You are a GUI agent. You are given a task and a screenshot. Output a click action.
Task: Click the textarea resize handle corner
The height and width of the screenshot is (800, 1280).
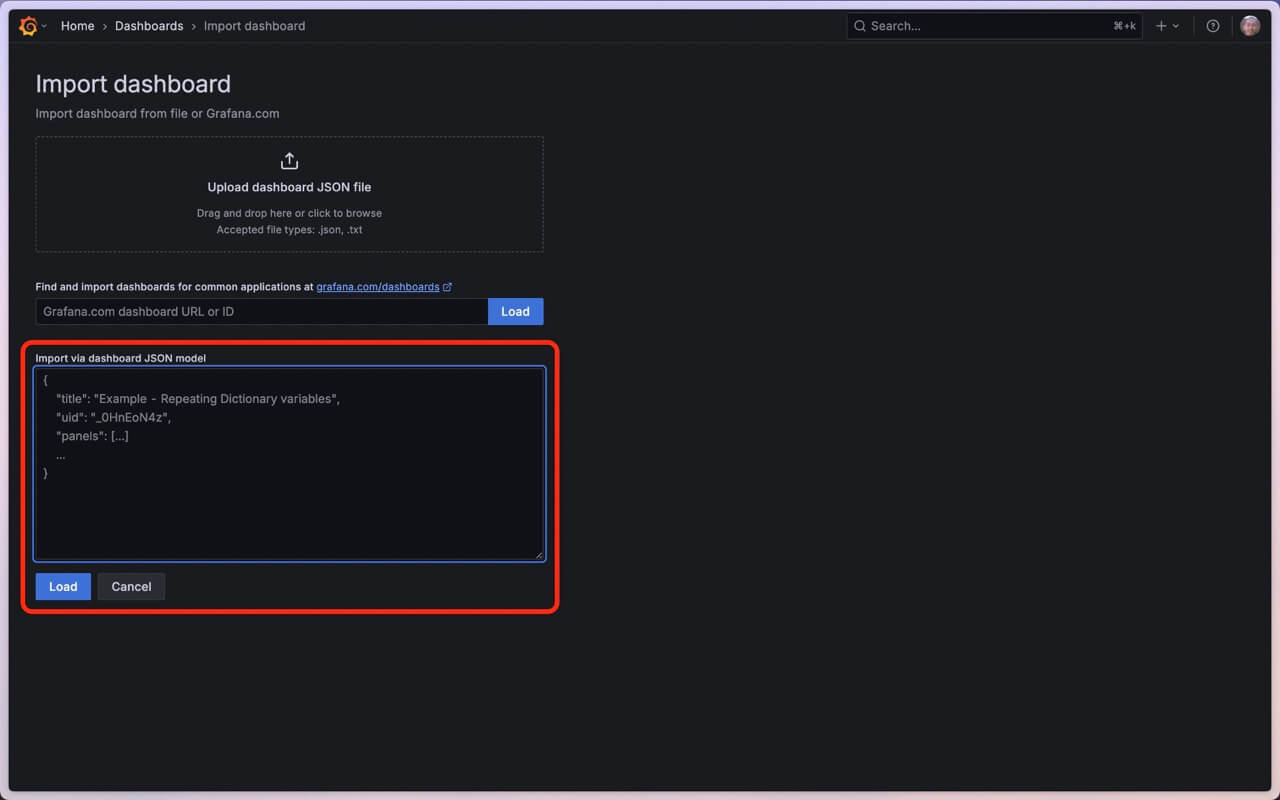pyautogui.click(x=538, y=554)
